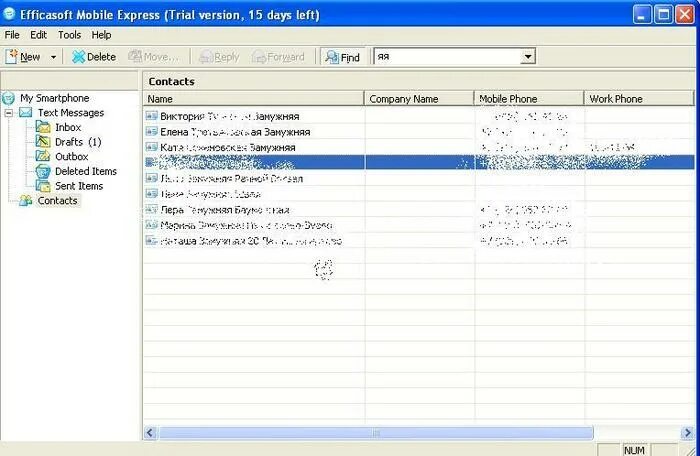Select Contacts in the tree

tap(57, 201)
